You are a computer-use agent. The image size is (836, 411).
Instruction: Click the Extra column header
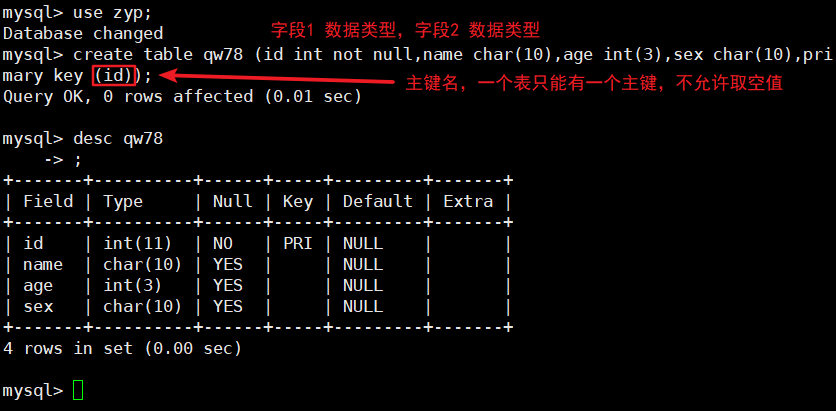point(468,201)
